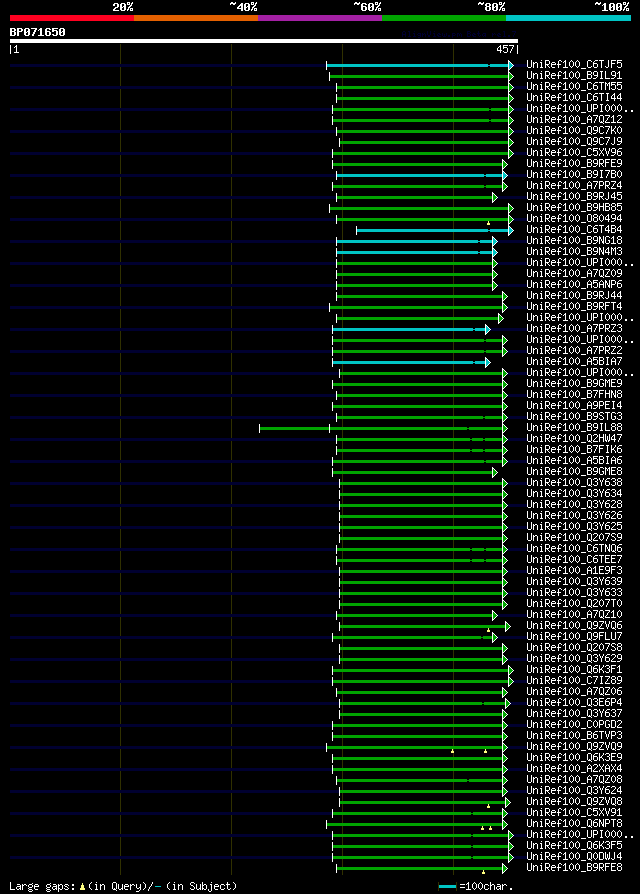This screenshot has width=640, height=894.
Task: Select hit UniRef100_B6TVP3
Action: (574, 736)
